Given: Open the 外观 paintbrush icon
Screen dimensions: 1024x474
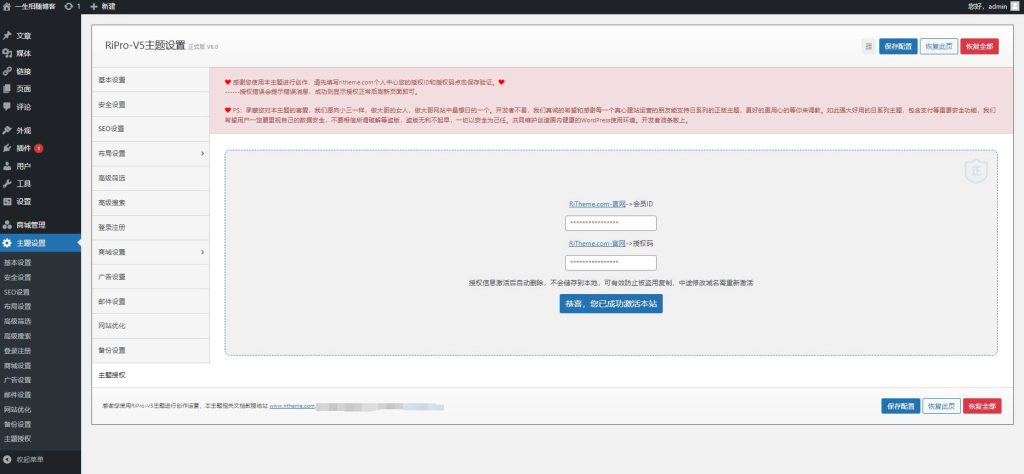Looking at the screenshot, I should (x=7, y=131).
